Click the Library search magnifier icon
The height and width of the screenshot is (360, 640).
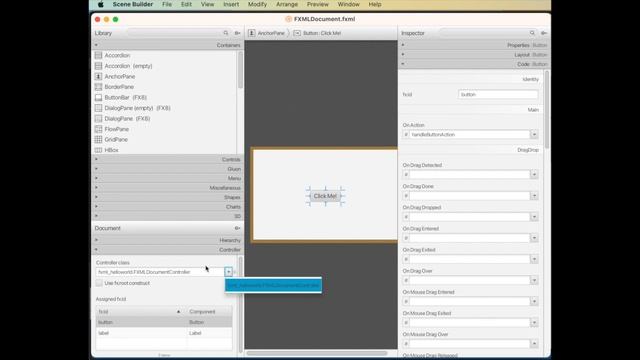point(226,33)
